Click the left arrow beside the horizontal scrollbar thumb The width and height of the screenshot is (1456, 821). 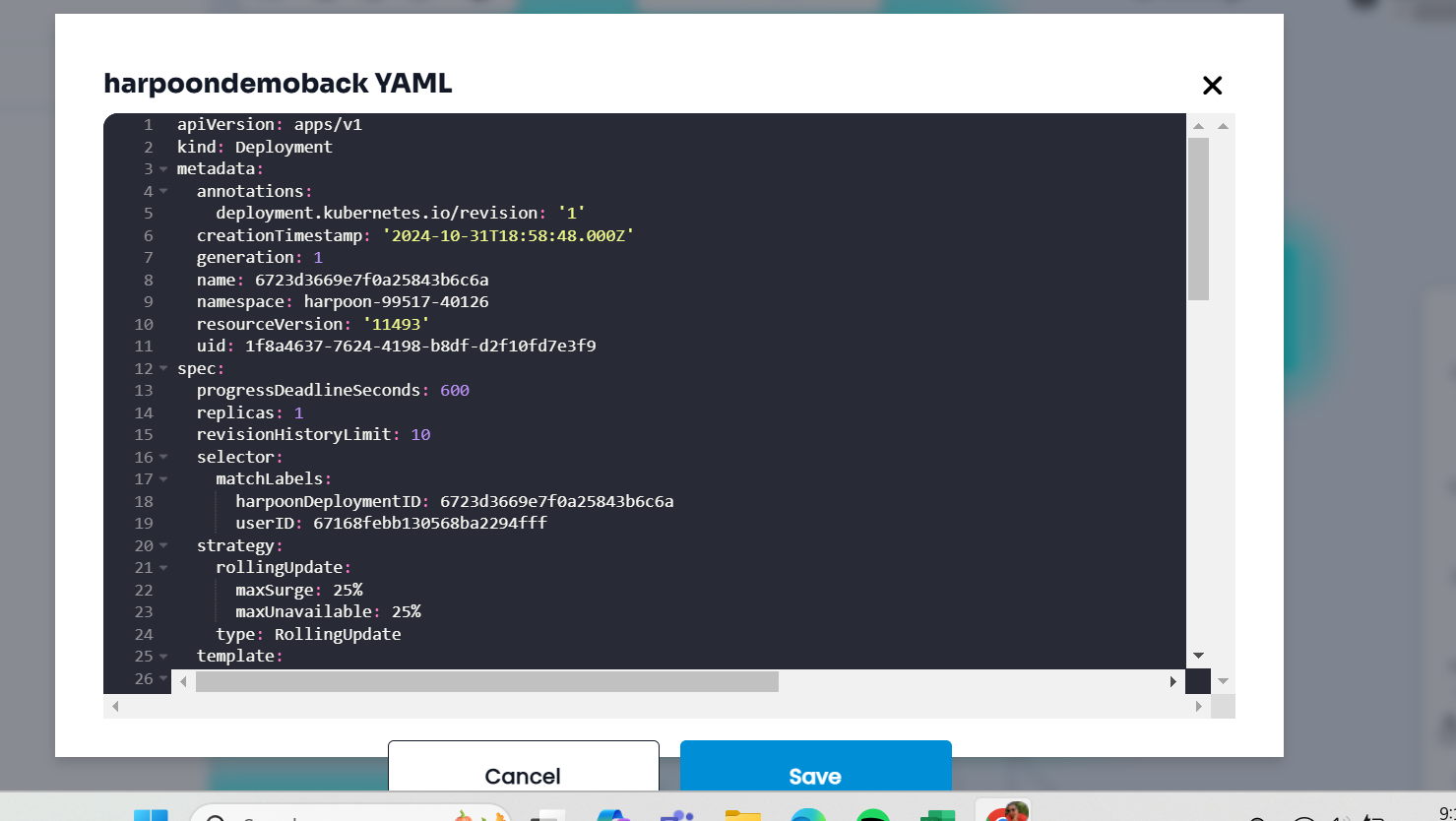pyautogui.click(x=183, y=681)
